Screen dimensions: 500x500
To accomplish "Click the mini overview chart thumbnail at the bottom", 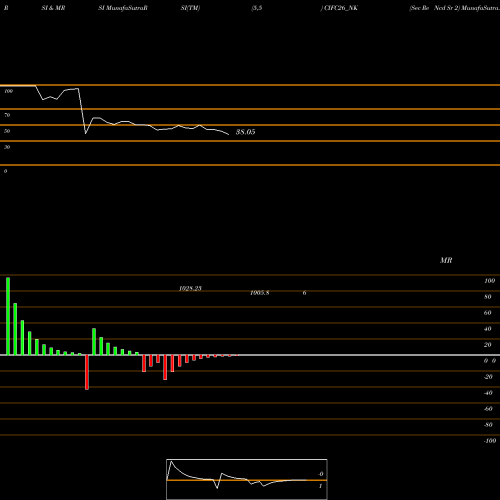I will coord(247,479).
